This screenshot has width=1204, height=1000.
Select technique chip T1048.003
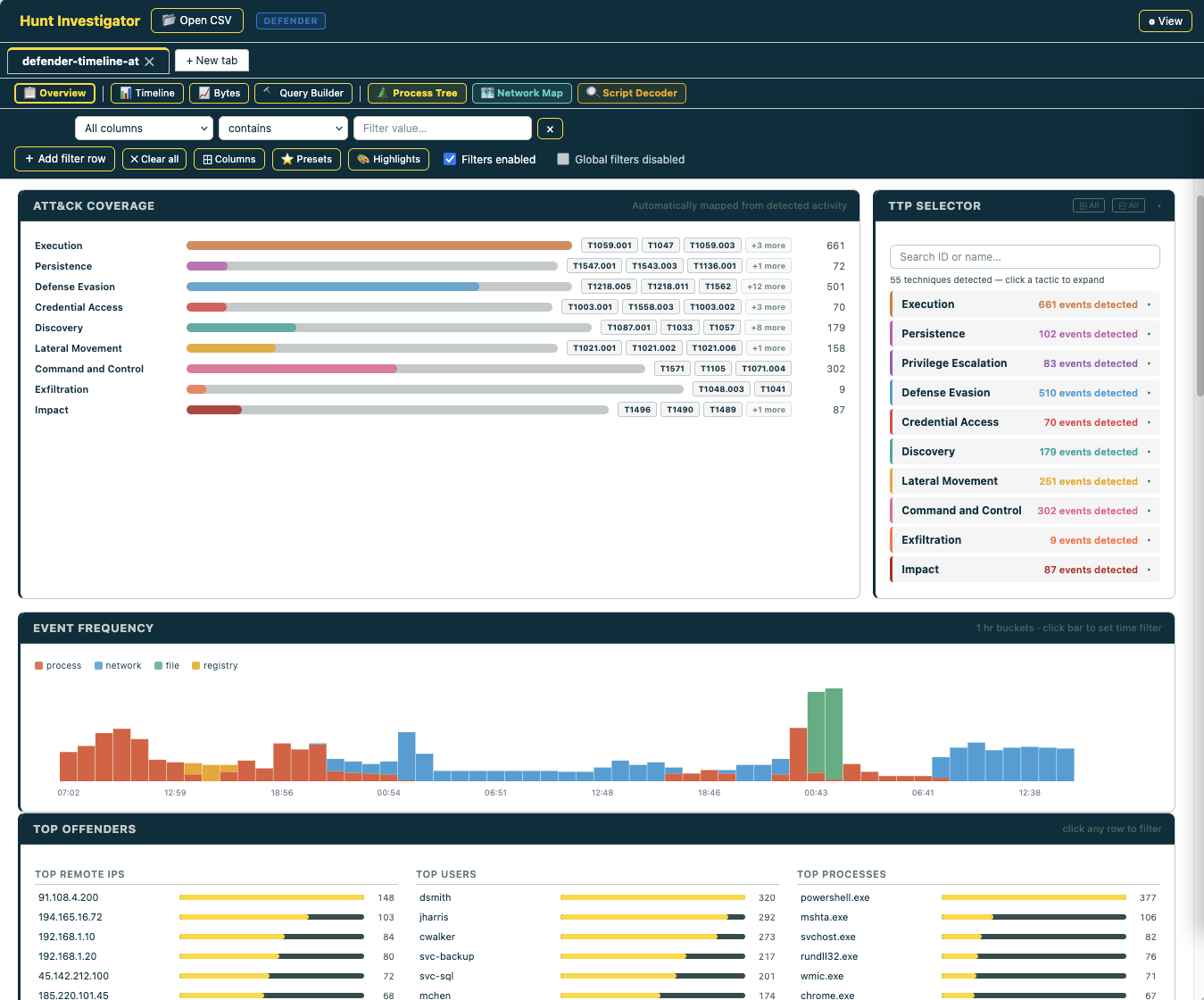tap(721, 389)
